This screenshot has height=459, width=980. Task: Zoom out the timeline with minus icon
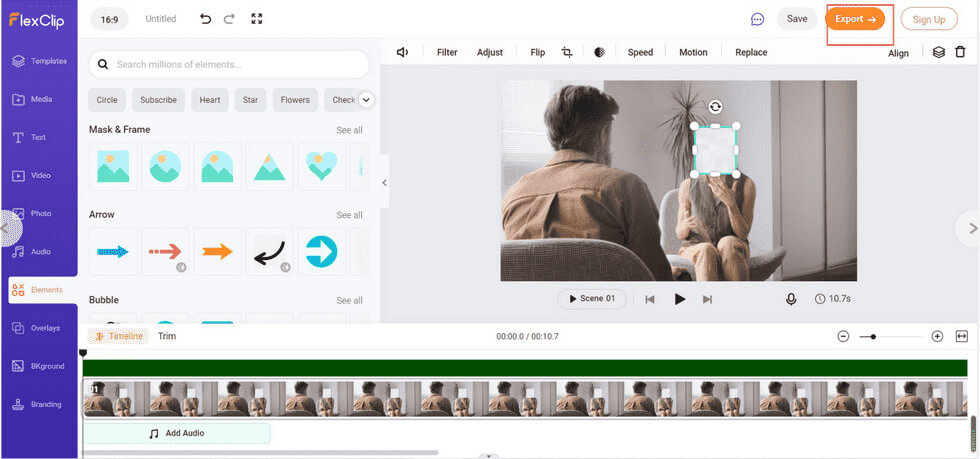[x=843, y=336]
